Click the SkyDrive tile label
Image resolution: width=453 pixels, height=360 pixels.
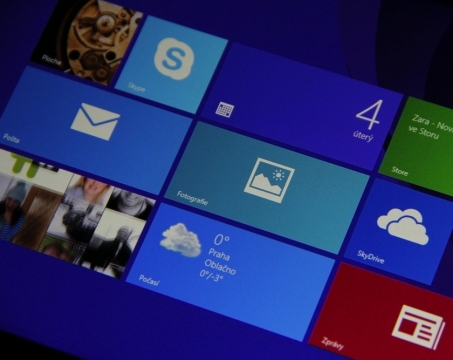[371, 257]
